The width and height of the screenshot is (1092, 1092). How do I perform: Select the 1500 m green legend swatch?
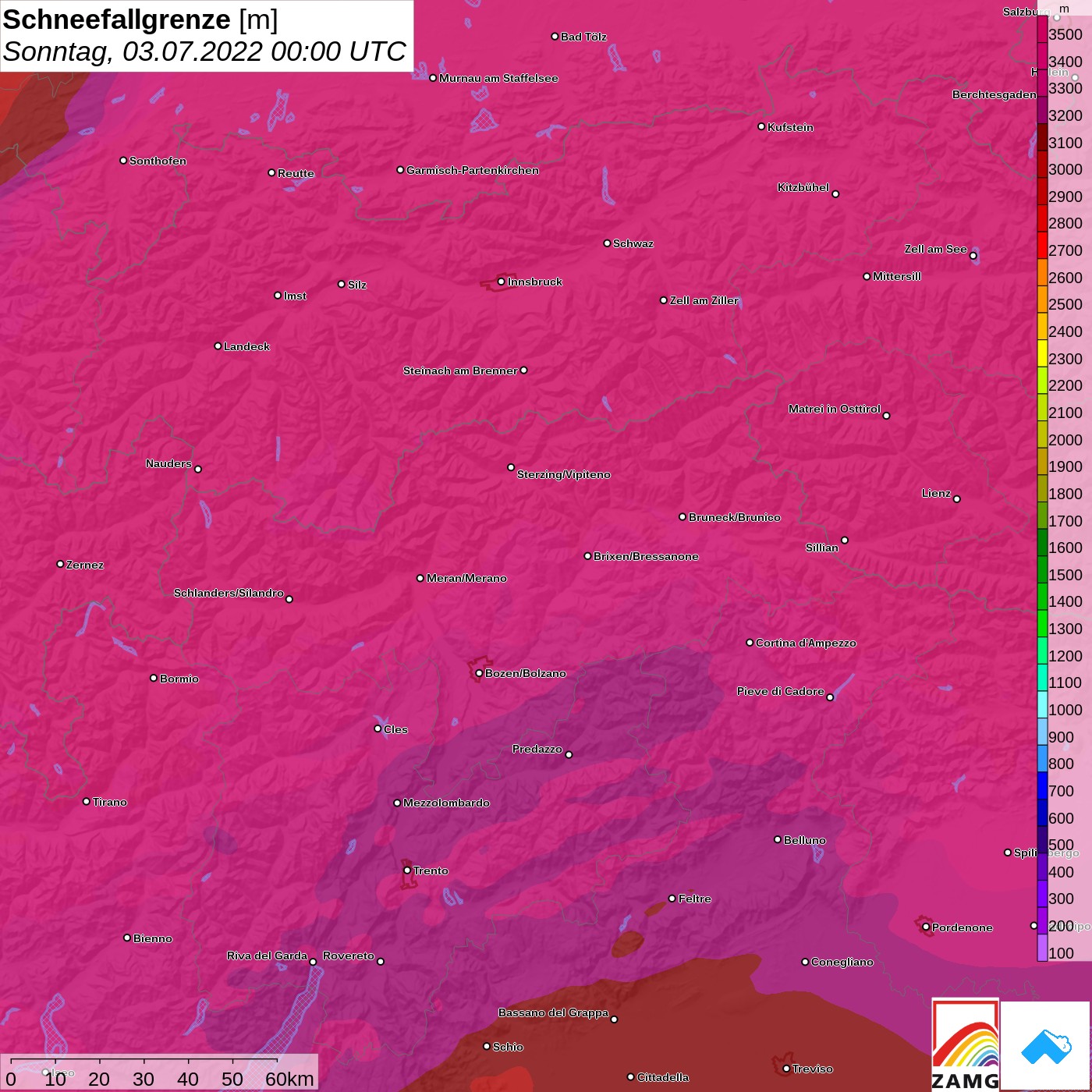coord(1042,569)
